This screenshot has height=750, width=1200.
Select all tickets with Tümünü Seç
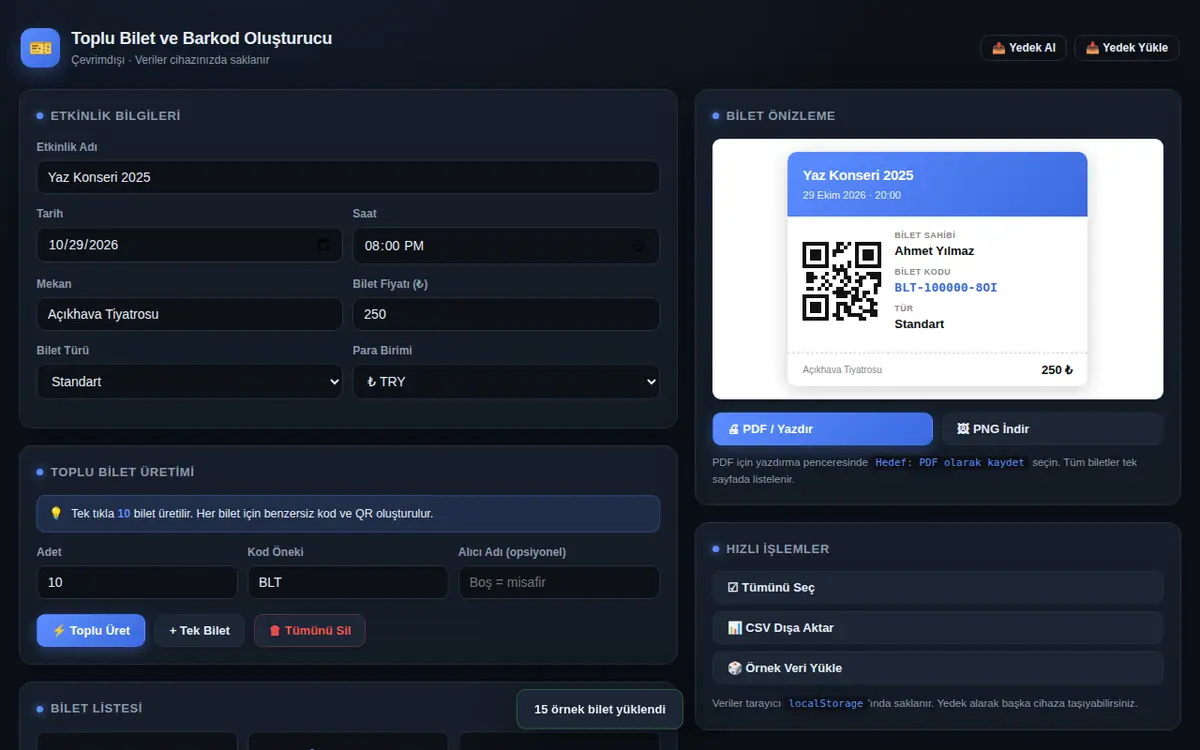pyautogui.click(x=938, y=588)
